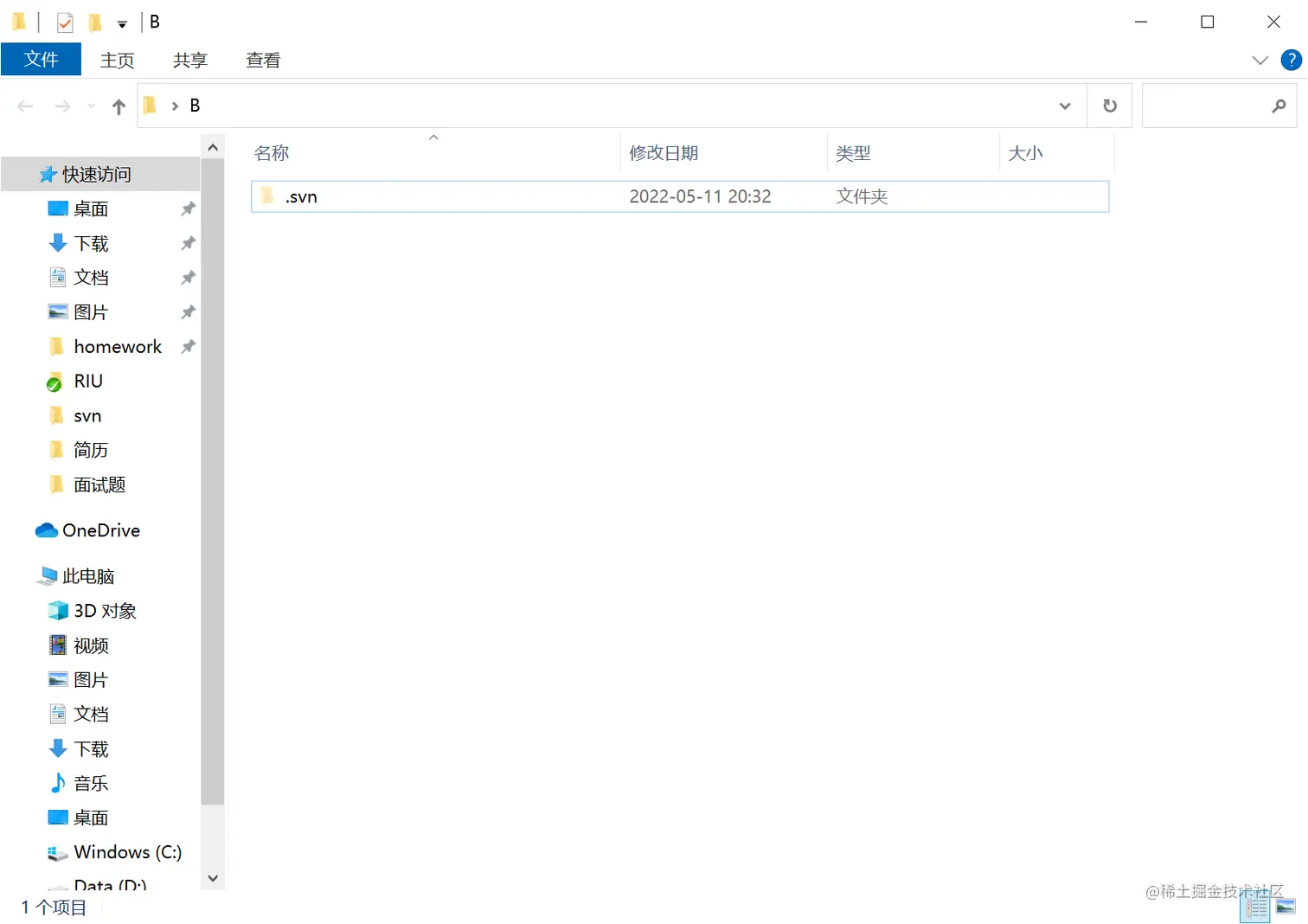Open the Customize Quick Access Toolbar arrow
The width and height of the screenshot is (1308, 924).
(122, 23)
